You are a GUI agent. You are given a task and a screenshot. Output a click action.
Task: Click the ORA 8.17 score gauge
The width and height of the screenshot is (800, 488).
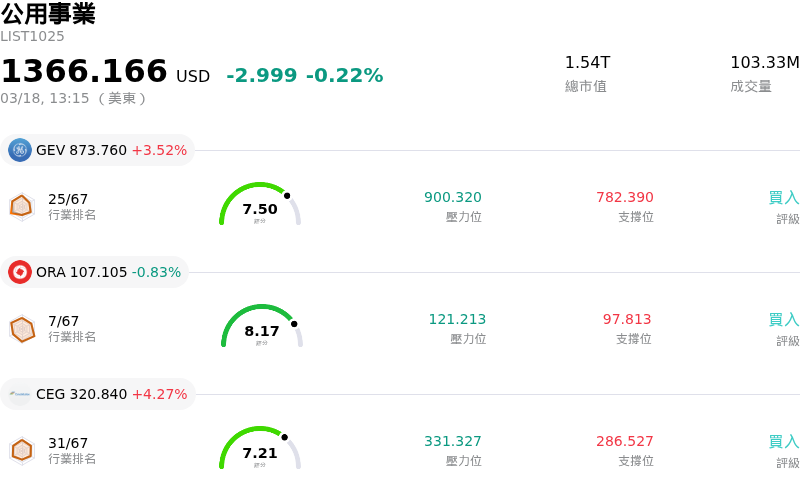coord(262,329)
